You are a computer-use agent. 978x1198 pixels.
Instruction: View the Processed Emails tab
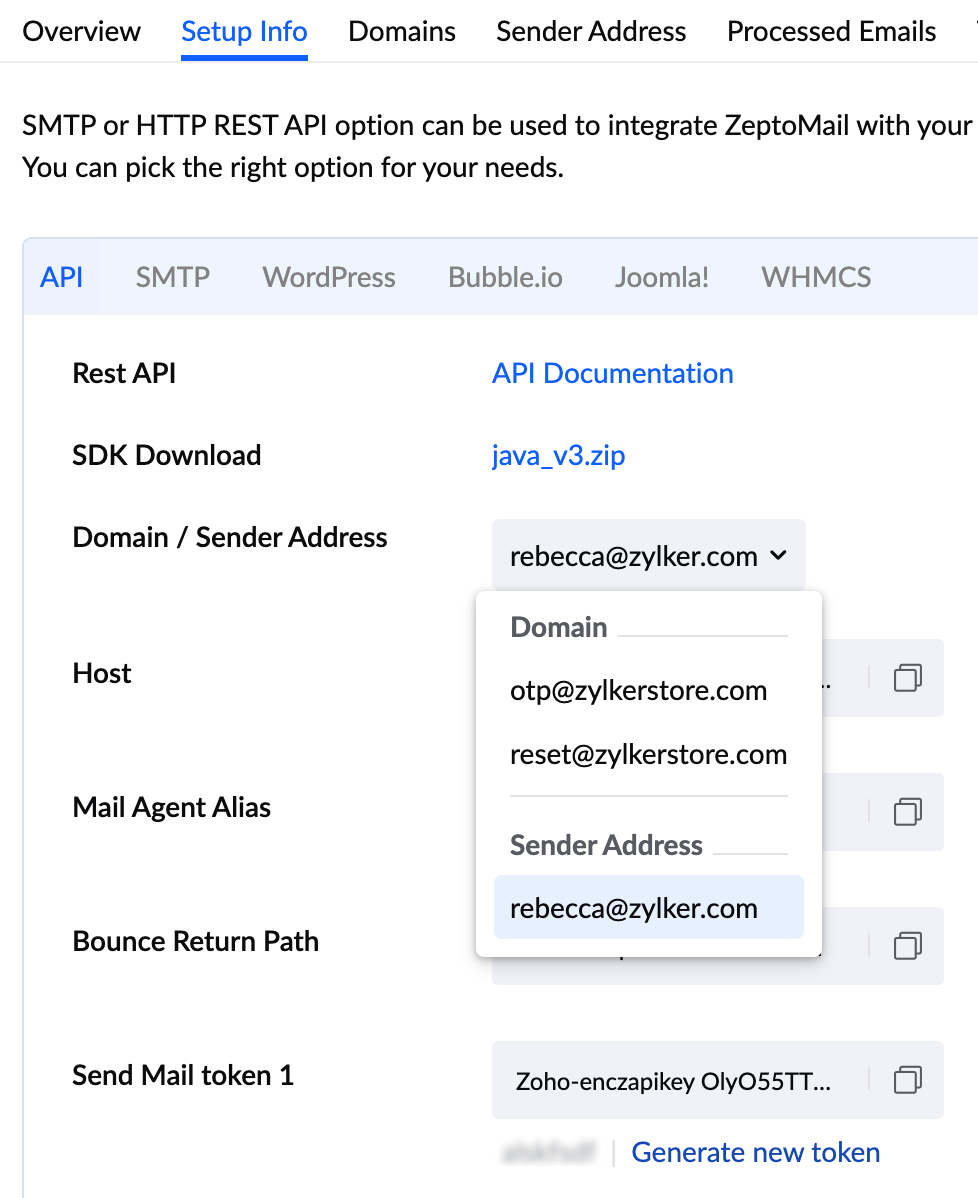tap(831, 31)
